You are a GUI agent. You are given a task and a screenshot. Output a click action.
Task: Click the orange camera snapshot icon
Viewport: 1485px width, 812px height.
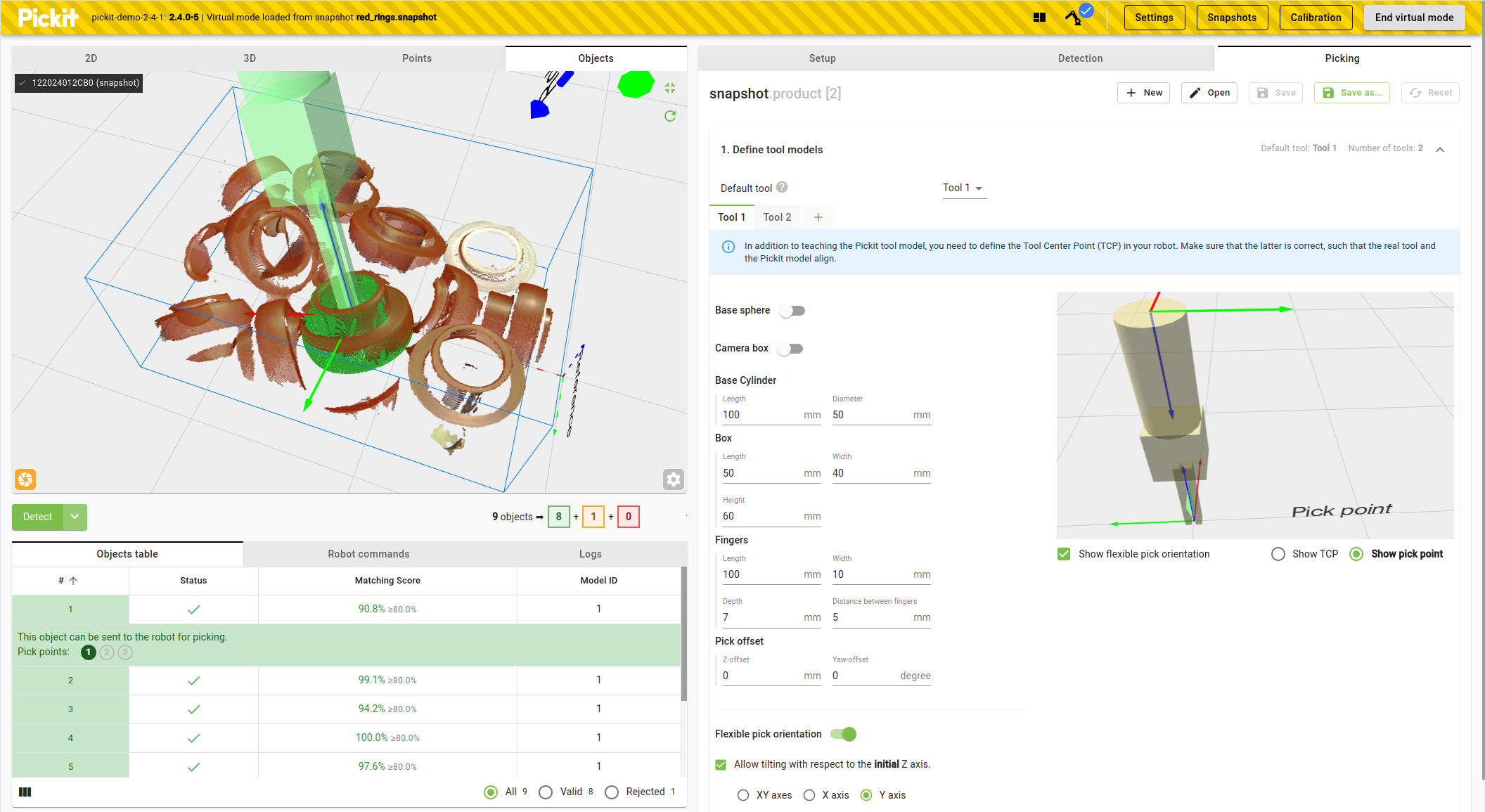click(25, 479)
